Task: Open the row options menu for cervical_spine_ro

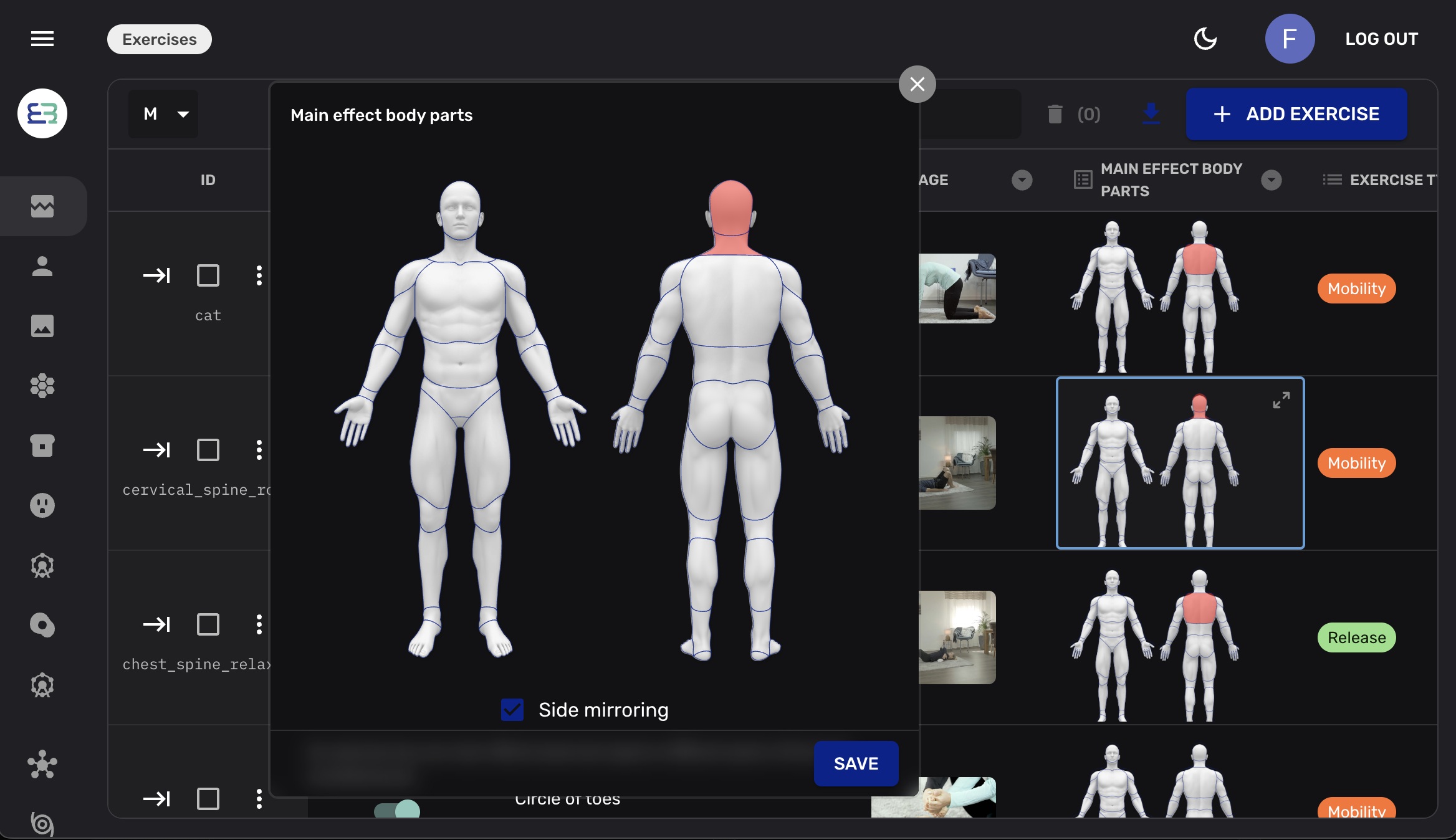Action: [260, 450]
